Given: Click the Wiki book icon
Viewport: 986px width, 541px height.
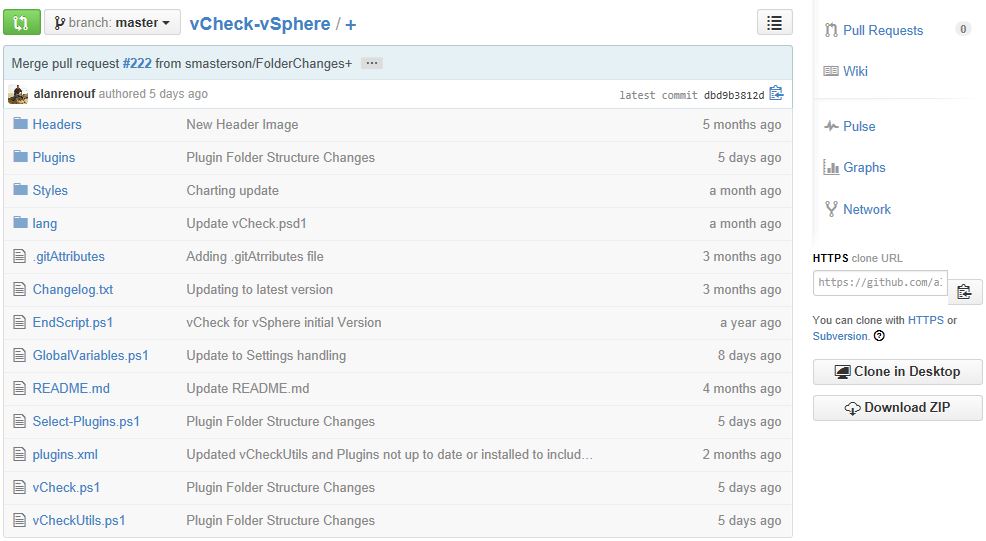Looking at the screenshot, I should (x=831, y=71).
